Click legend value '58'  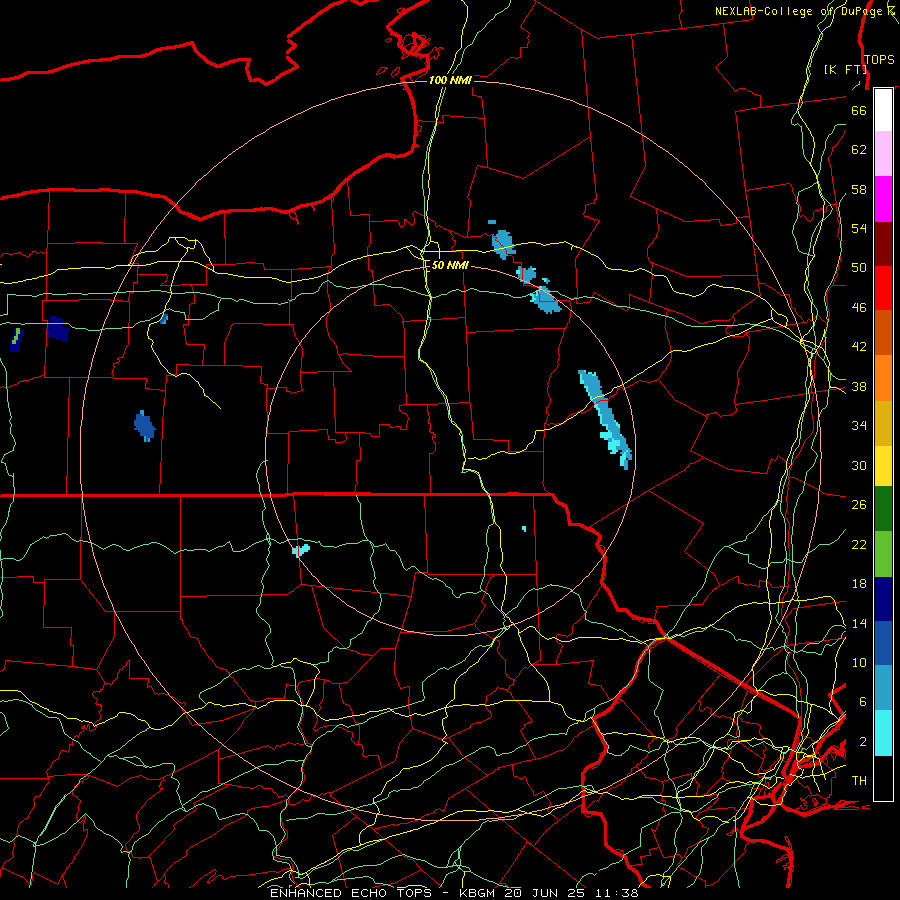pyautogui.click(x=859, y=189)
